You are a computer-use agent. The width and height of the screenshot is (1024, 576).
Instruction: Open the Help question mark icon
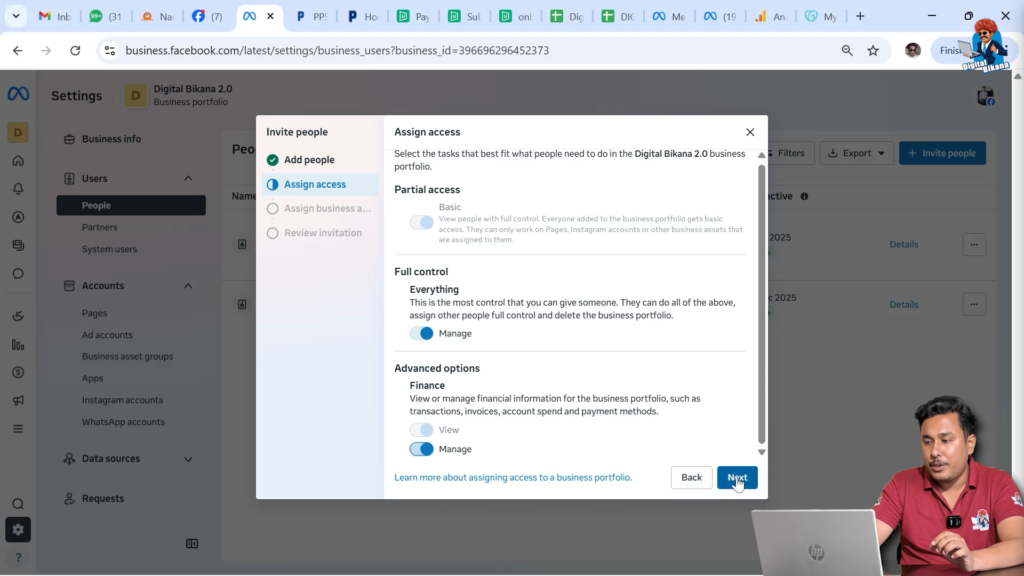point(18,558)
